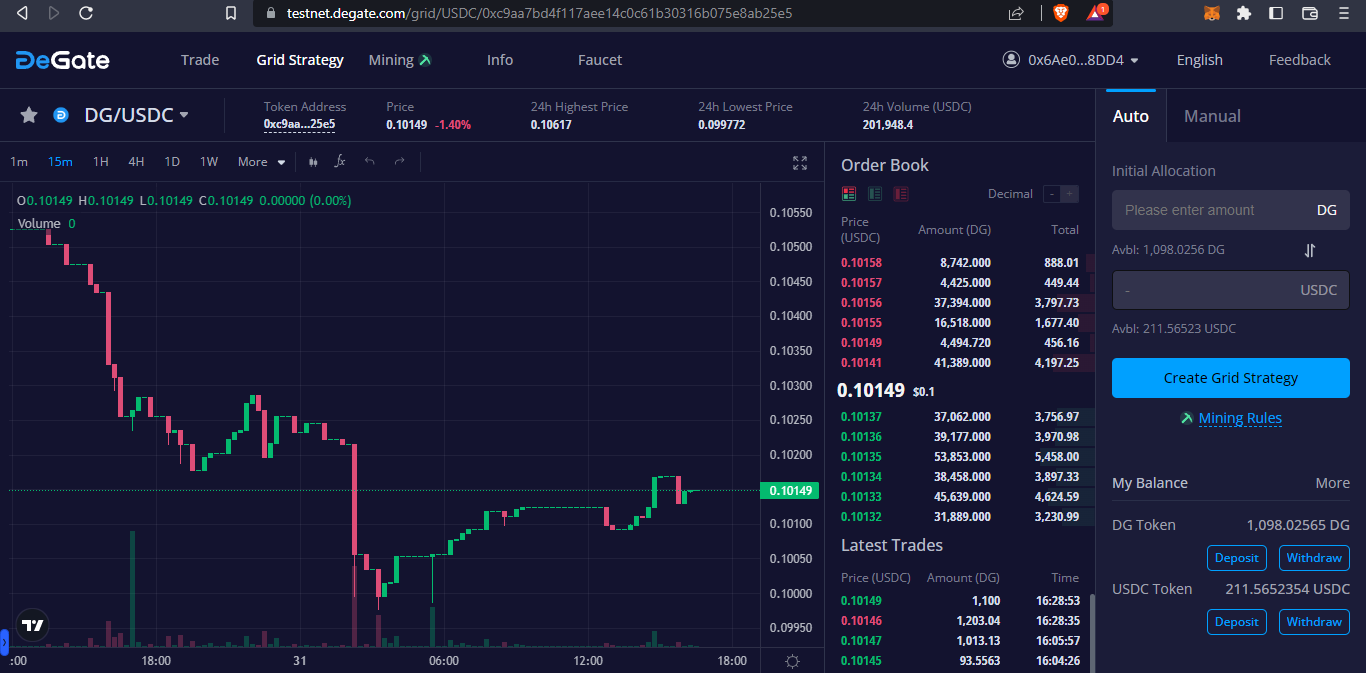
Task: Open the Mining Rules link
Action: point(1240,419)
